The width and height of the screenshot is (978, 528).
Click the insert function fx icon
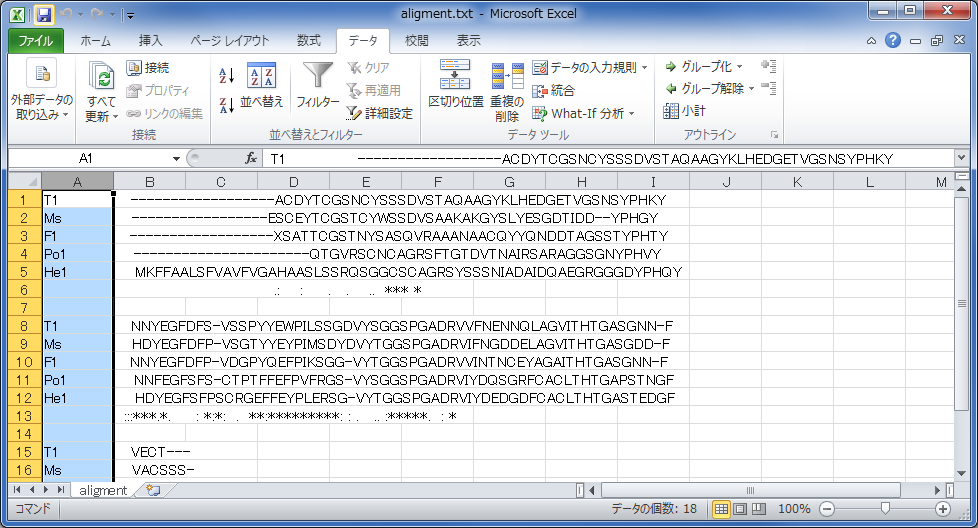coord(251,158)
